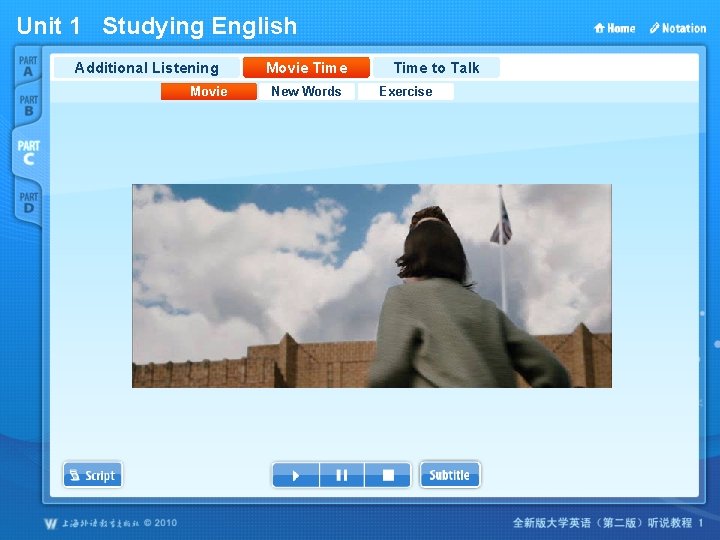Stop the movie playback
The height and width of the screenshot is (540, 720).
point(388,475)
